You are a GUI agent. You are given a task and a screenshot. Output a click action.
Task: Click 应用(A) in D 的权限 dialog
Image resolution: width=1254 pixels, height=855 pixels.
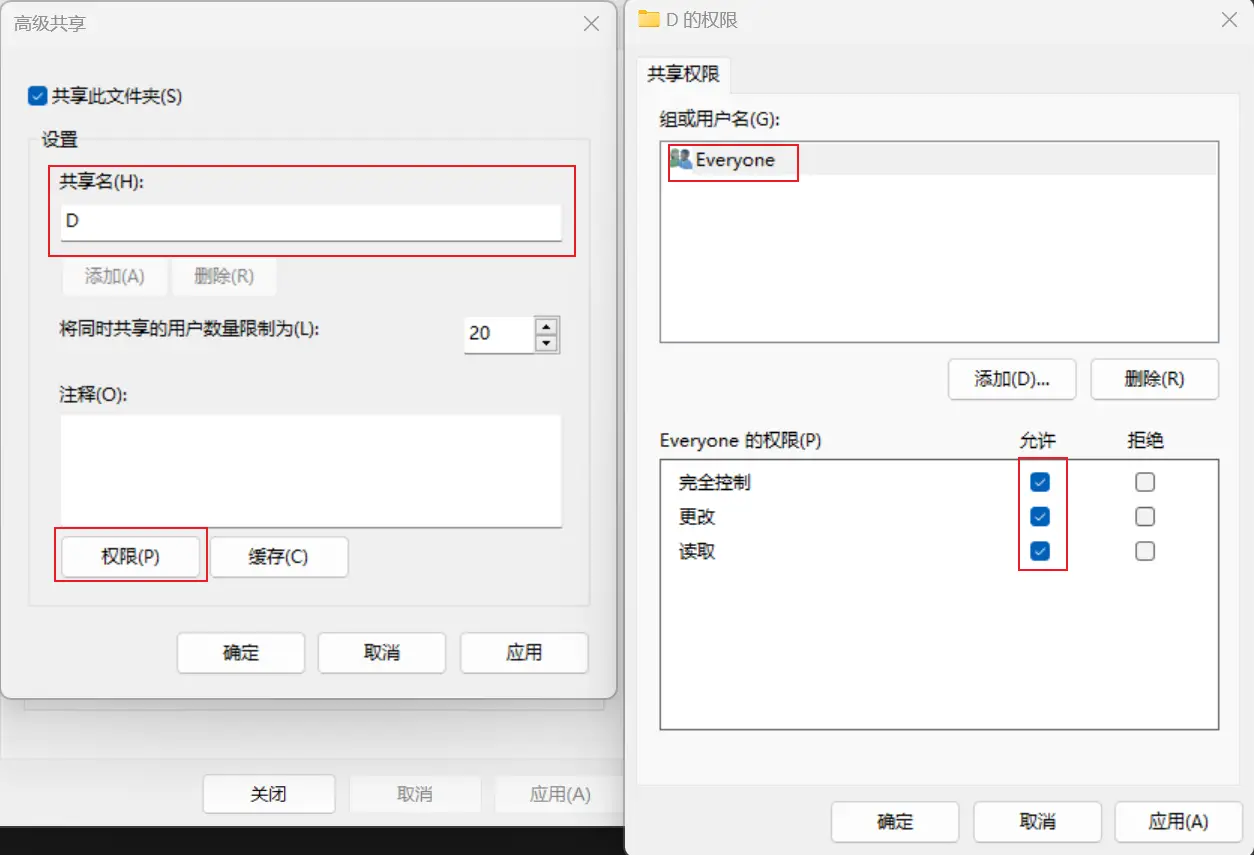tap(1178, 822)
